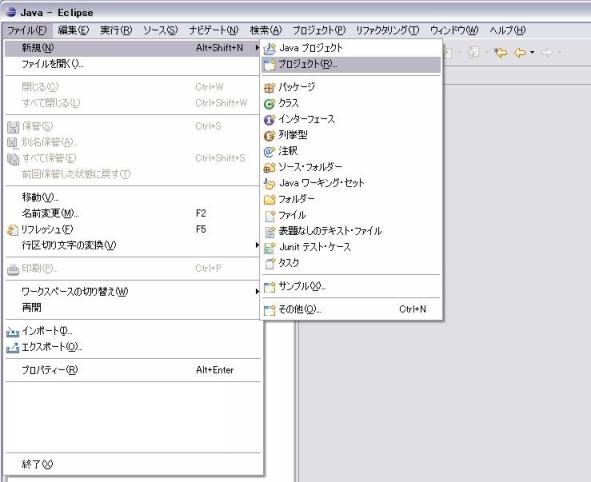
Task: Select the パッケージ package icon
Action: click(269, 88)
